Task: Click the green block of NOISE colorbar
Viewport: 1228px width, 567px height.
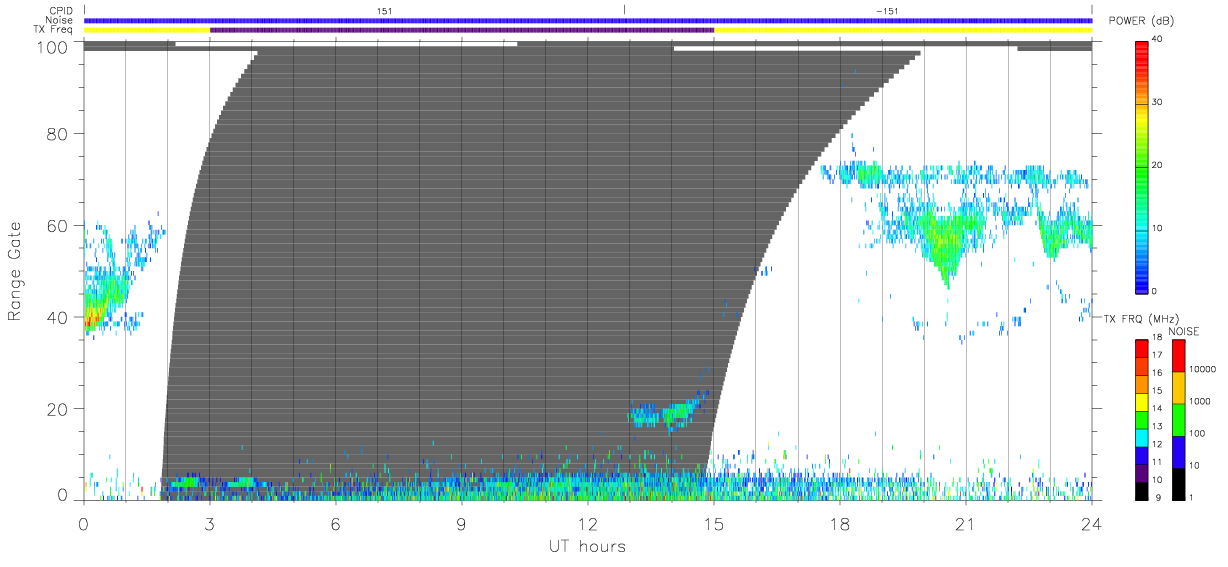Action: 1178,420
